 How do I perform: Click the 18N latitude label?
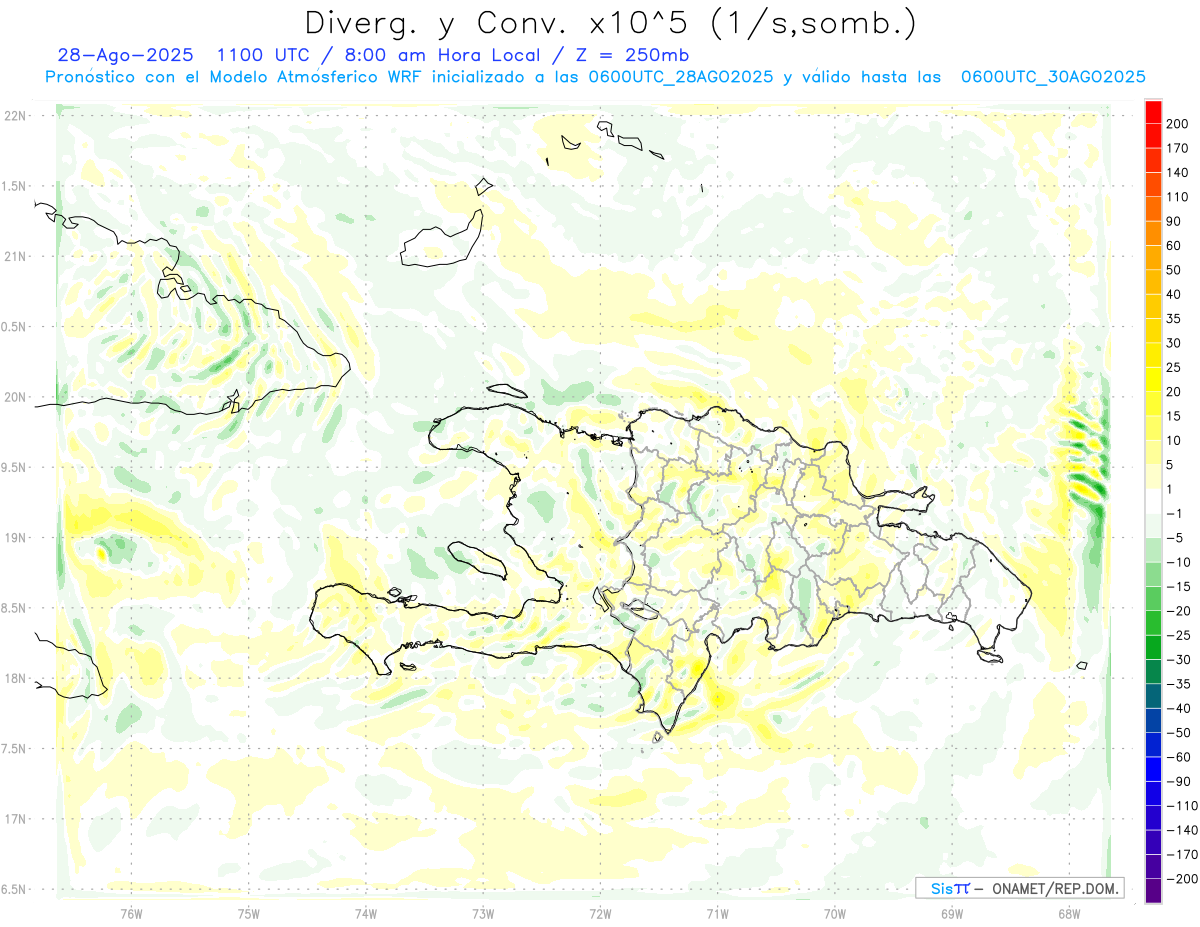14,678
